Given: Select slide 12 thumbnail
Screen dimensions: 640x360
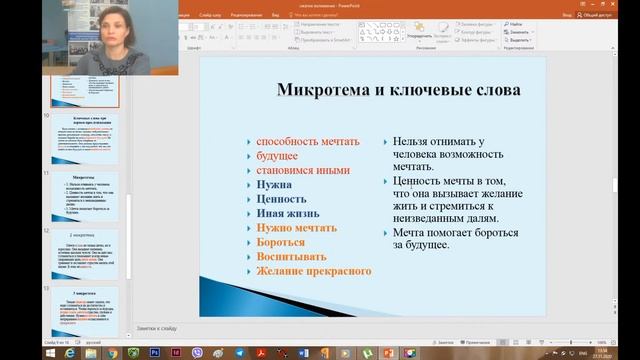Looking at the screenshot, I should pos(85,254).
